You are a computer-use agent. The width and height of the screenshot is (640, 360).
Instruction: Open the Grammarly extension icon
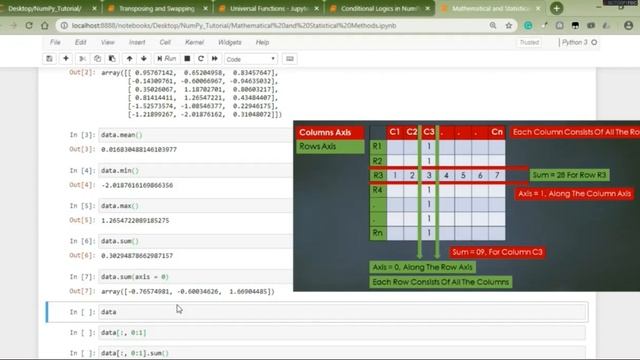[x=528, y=25]
